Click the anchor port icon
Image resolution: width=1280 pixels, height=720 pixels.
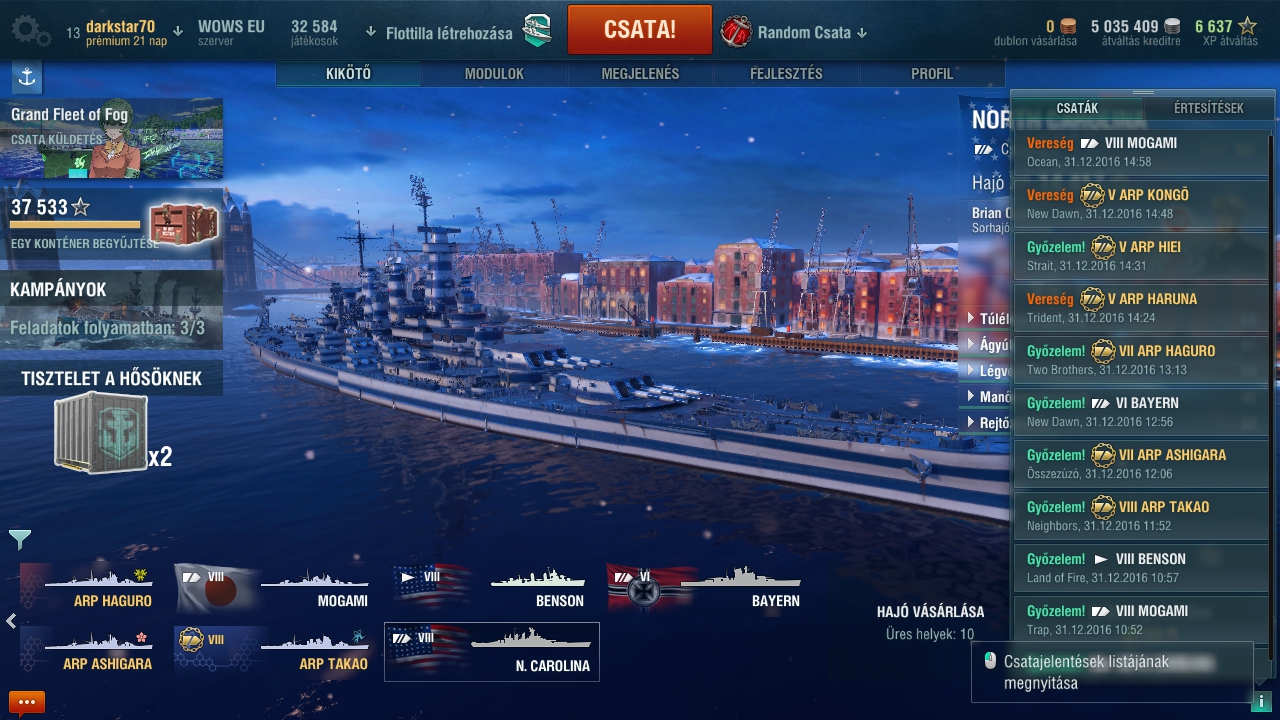[27, 77]
